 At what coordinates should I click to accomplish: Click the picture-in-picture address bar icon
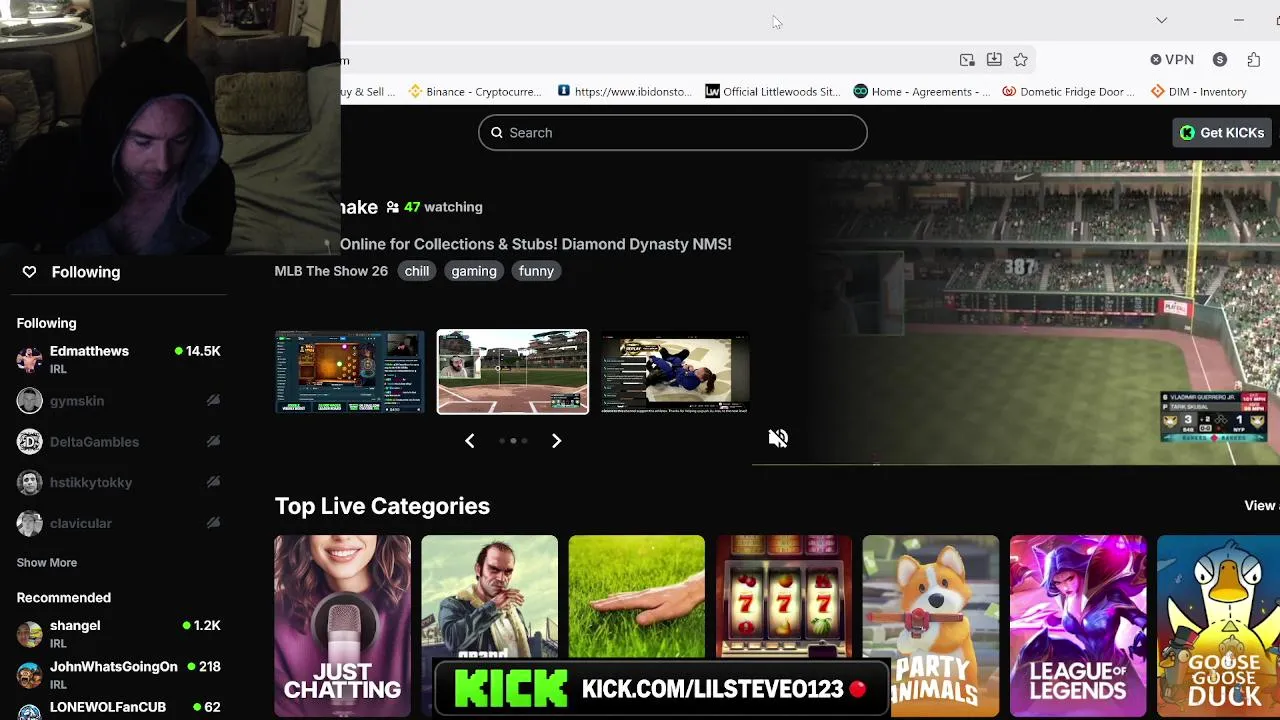(967, 60)
